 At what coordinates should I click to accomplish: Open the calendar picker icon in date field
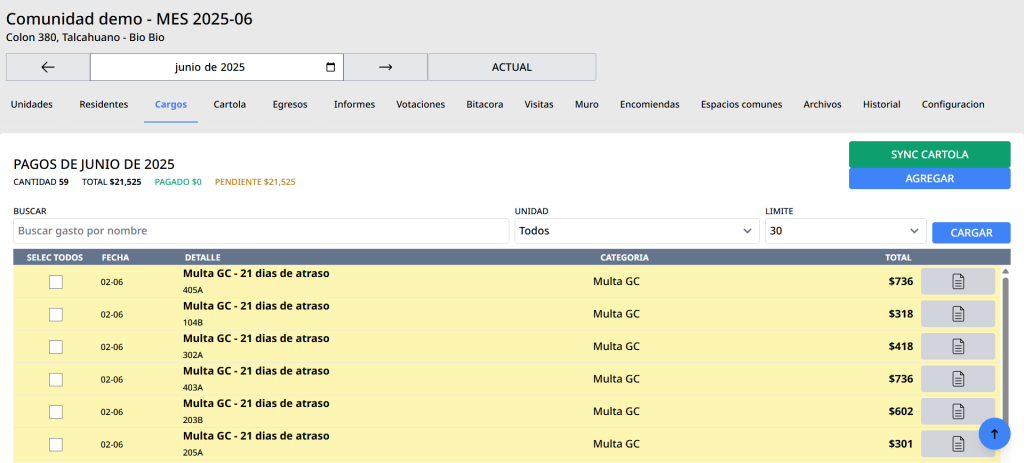331,67
